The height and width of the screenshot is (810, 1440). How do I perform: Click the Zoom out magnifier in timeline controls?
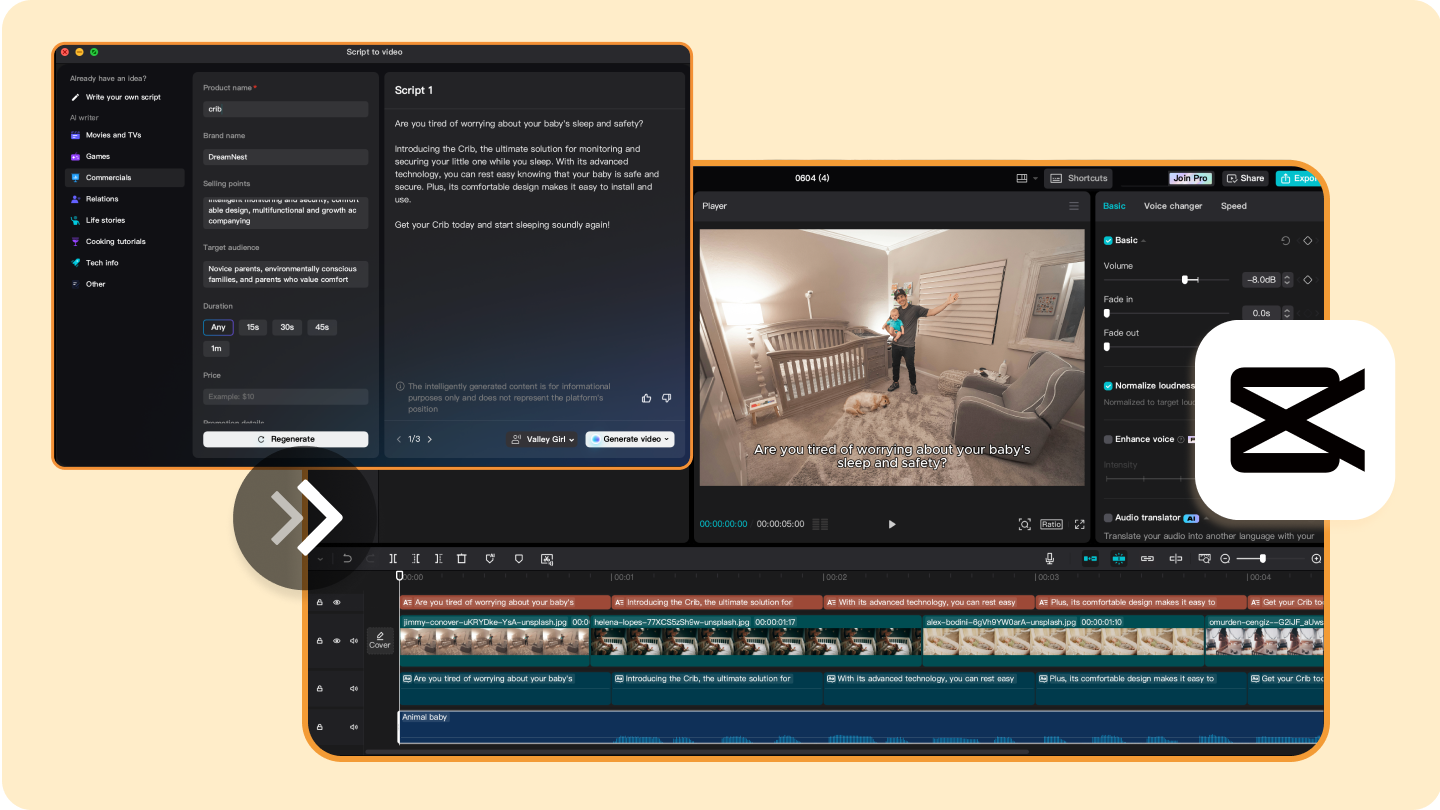coord(1226,559)
